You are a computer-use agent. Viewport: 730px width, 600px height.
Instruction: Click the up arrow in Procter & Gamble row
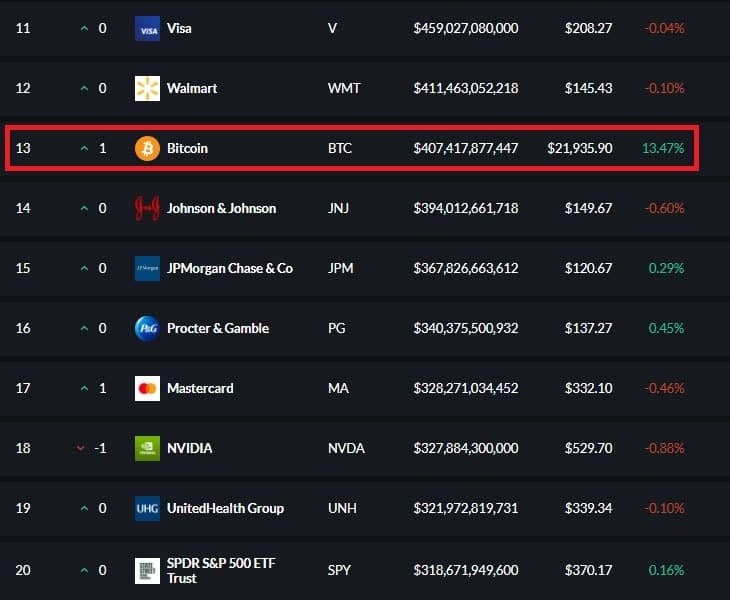[84, 329]
